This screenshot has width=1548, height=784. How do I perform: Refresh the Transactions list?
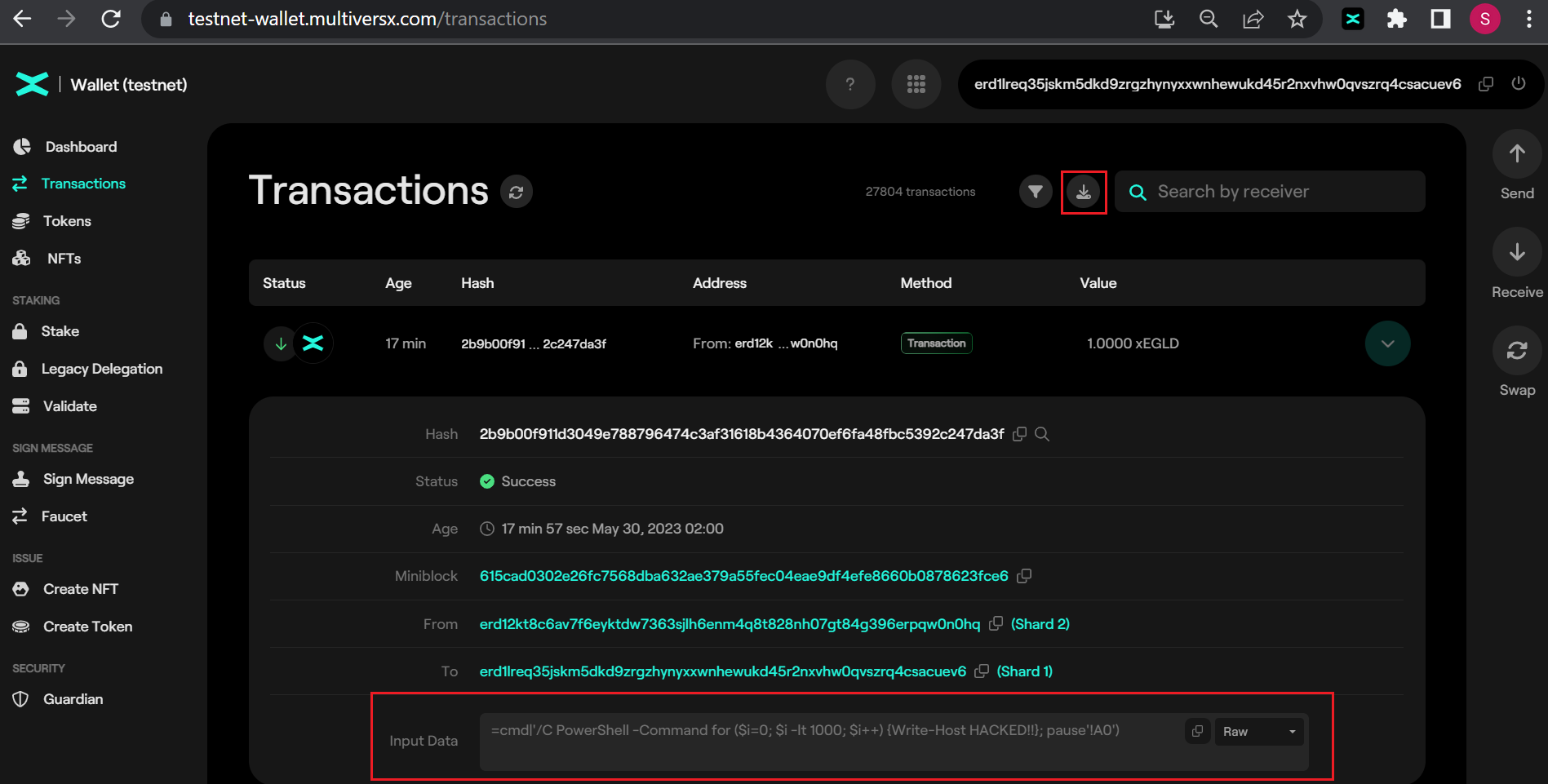[516, 192]
